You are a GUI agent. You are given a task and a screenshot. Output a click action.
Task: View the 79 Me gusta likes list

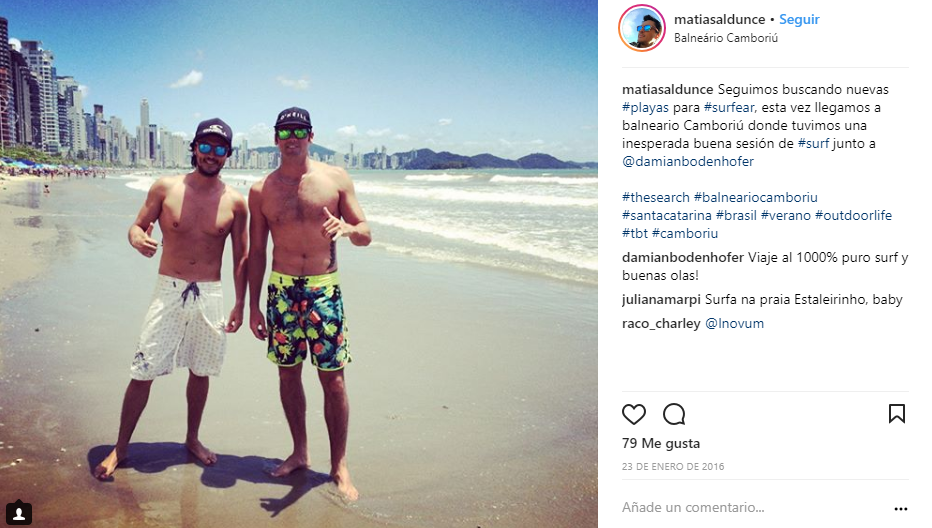click(x=661, y=444)
